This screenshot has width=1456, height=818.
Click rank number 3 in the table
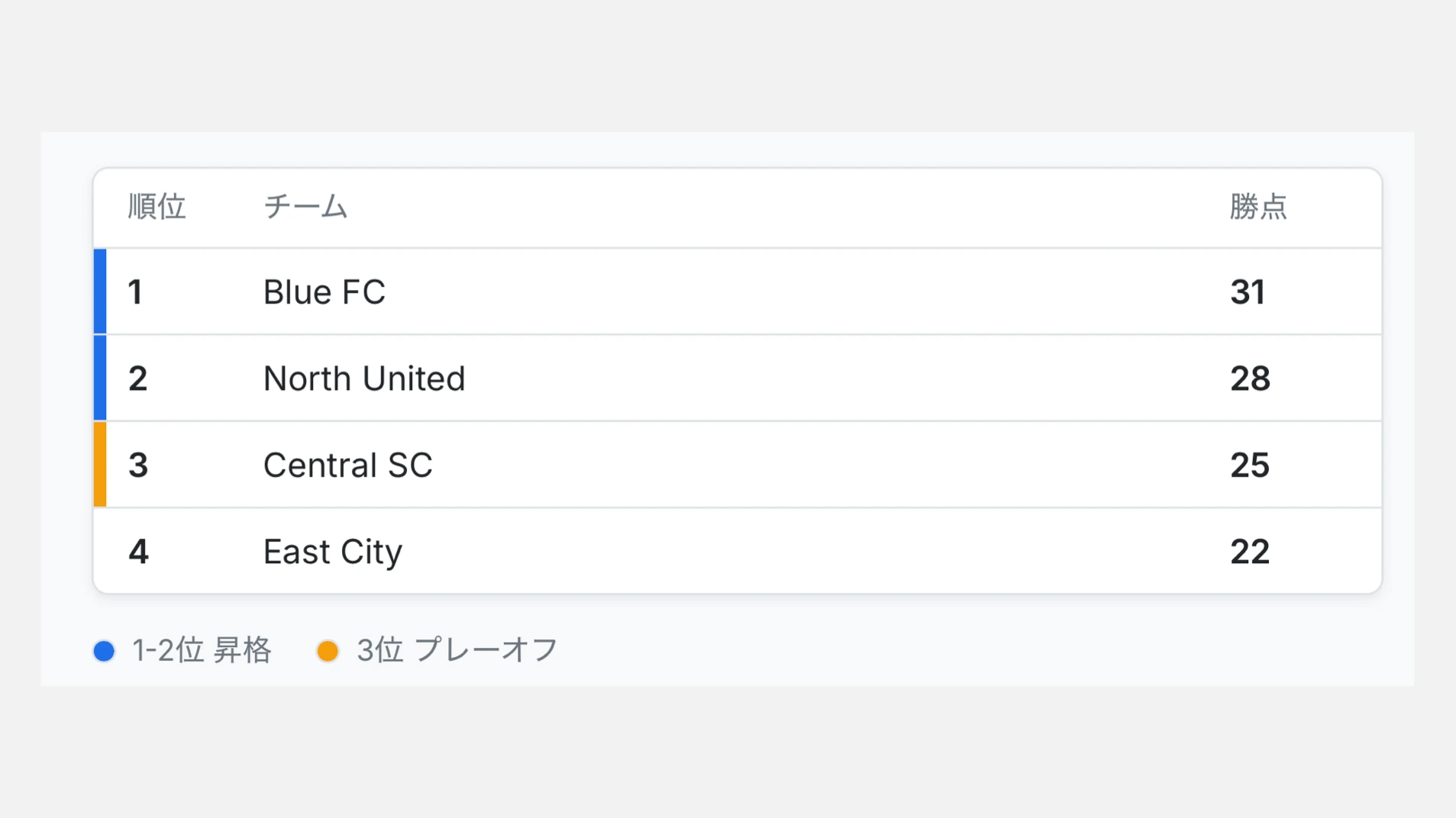pyautogui.click(x=137, y=465)
